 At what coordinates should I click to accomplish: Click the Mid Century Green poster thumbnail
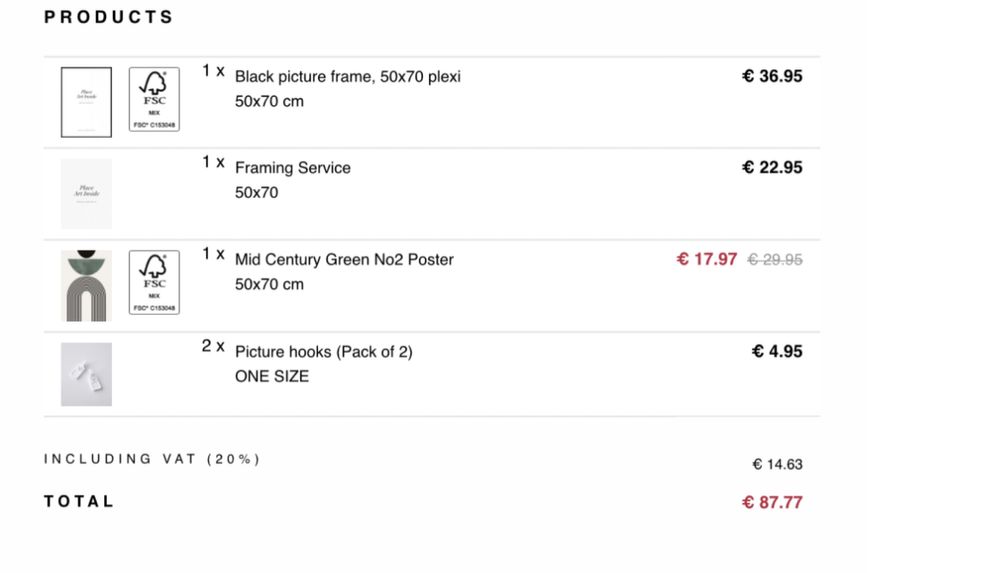point(86,286)
